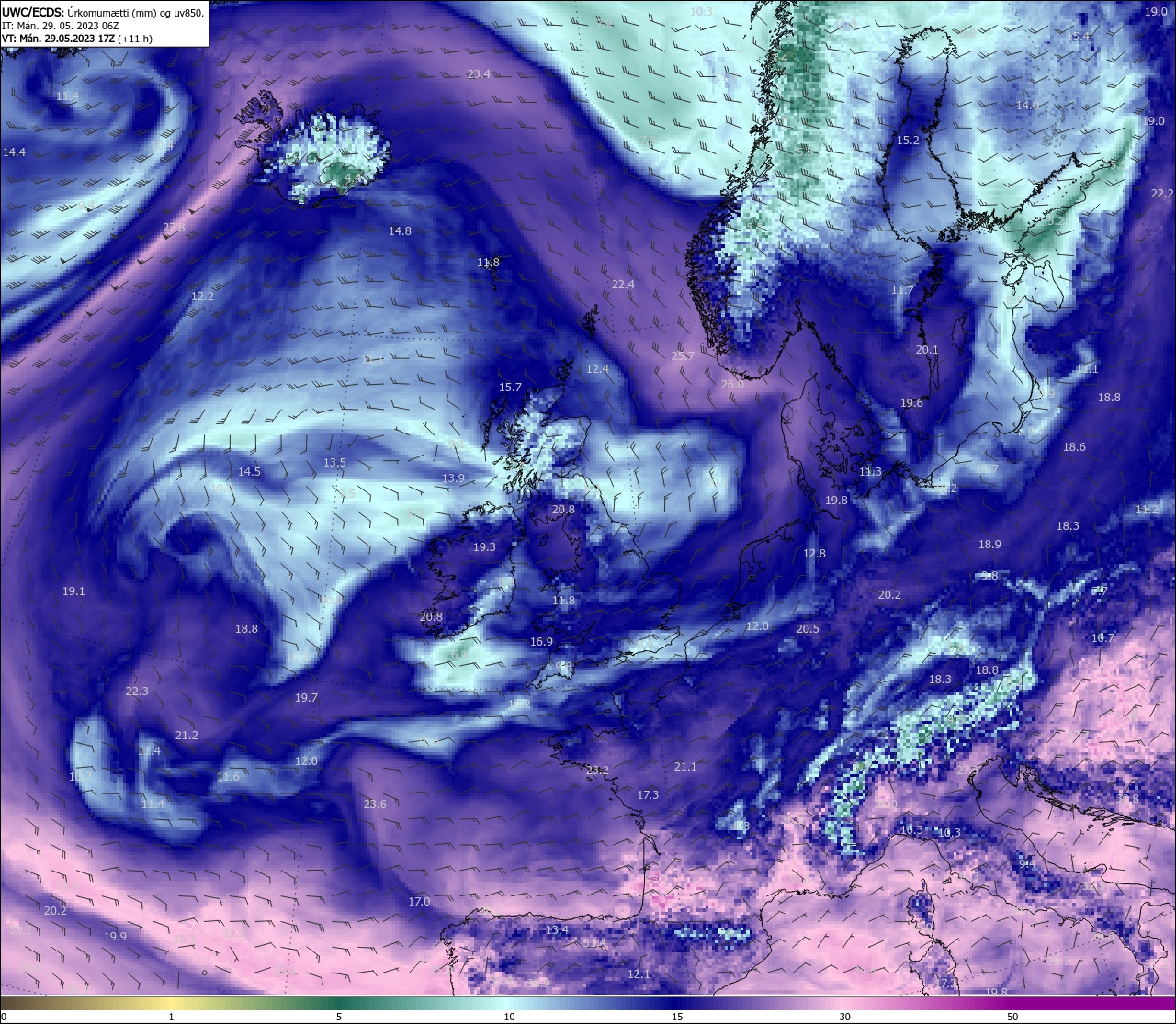Click the 15 tick on the color scale
Image resolution: width=1176 pixels, height=1024 pixels.
pyautogui.click(x=676, y=1017)
